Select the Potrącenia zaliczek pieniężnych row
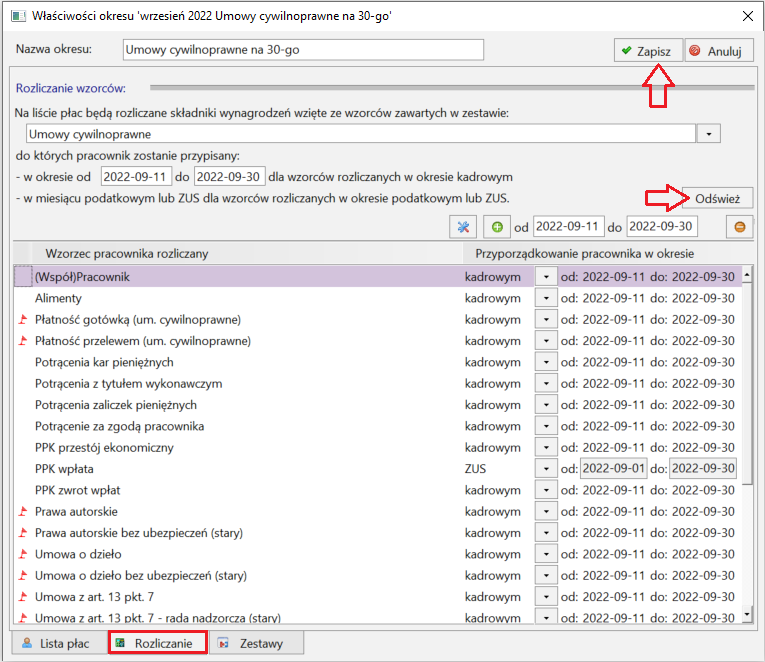The image size is (765, 662). click(x=378, y=405)
